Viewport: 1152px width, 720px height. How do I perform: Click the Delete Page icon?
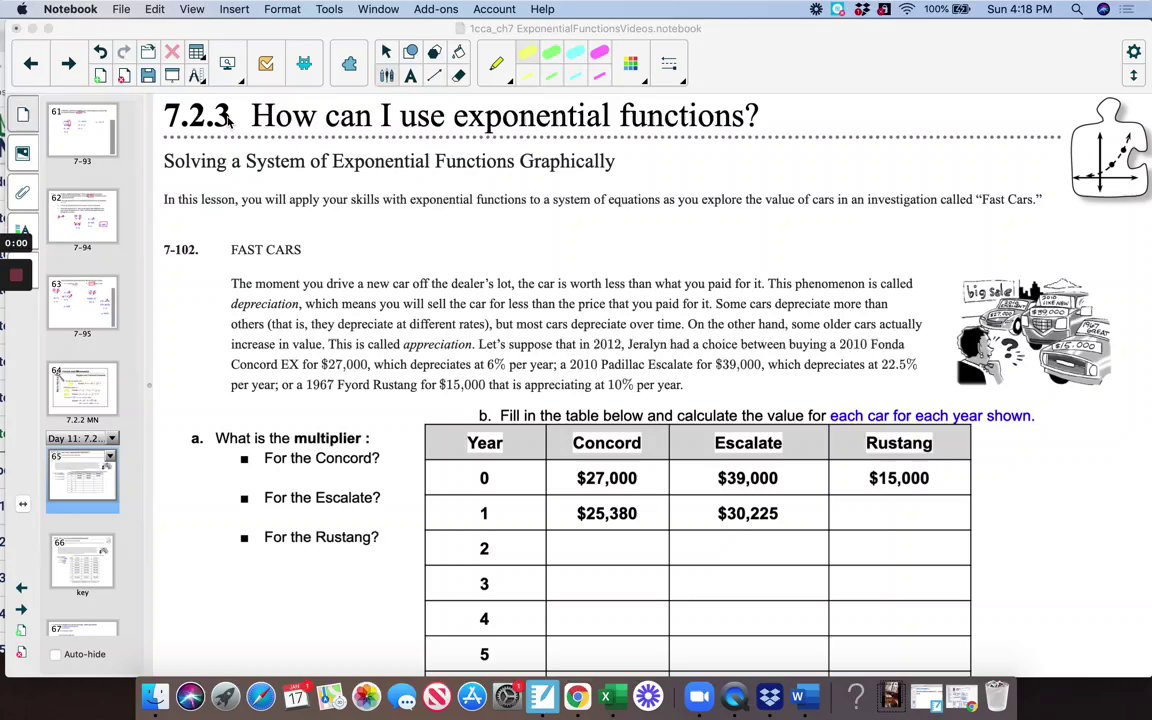[124, 75]
